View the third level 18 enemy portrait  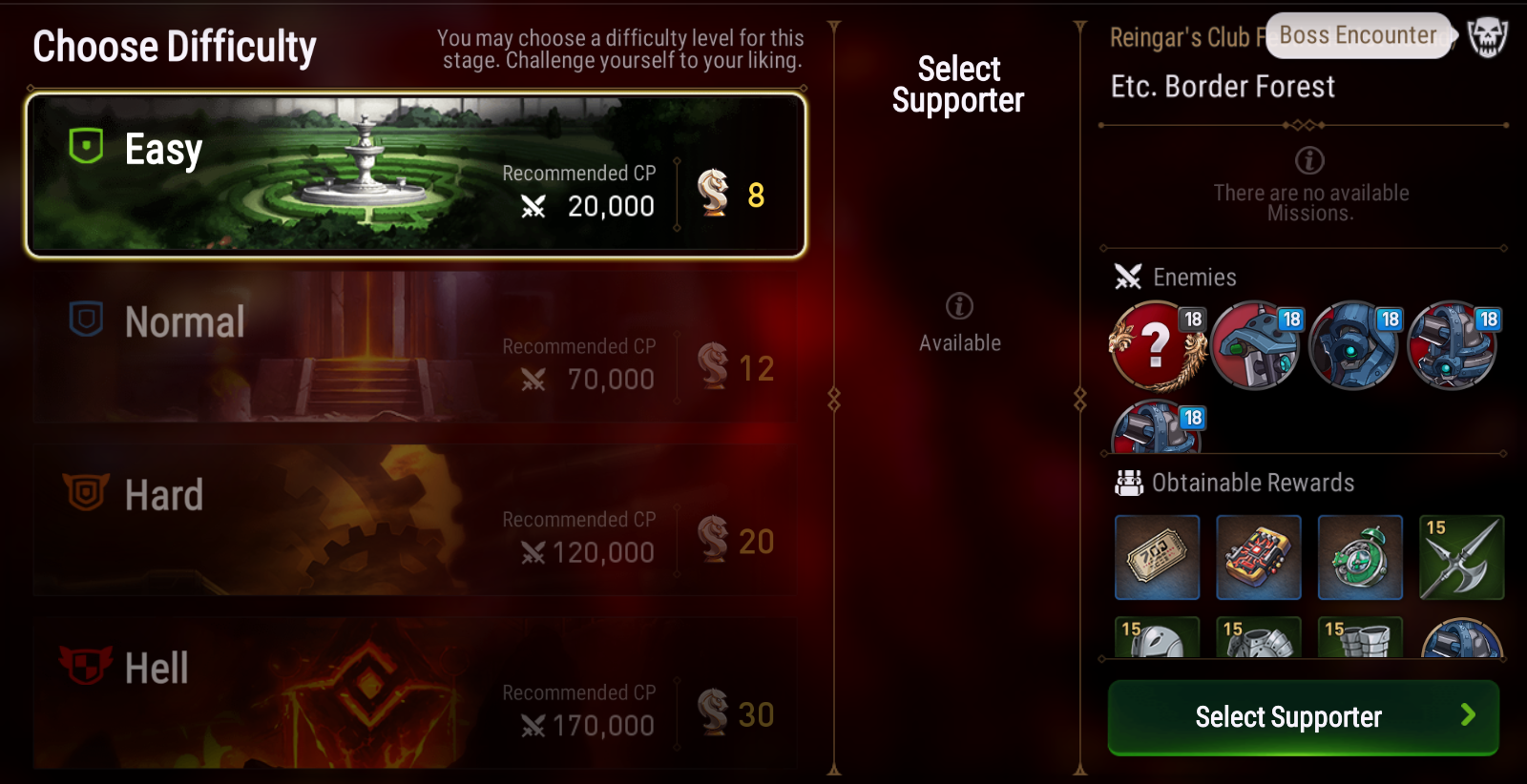click(x=1354, y=345)
